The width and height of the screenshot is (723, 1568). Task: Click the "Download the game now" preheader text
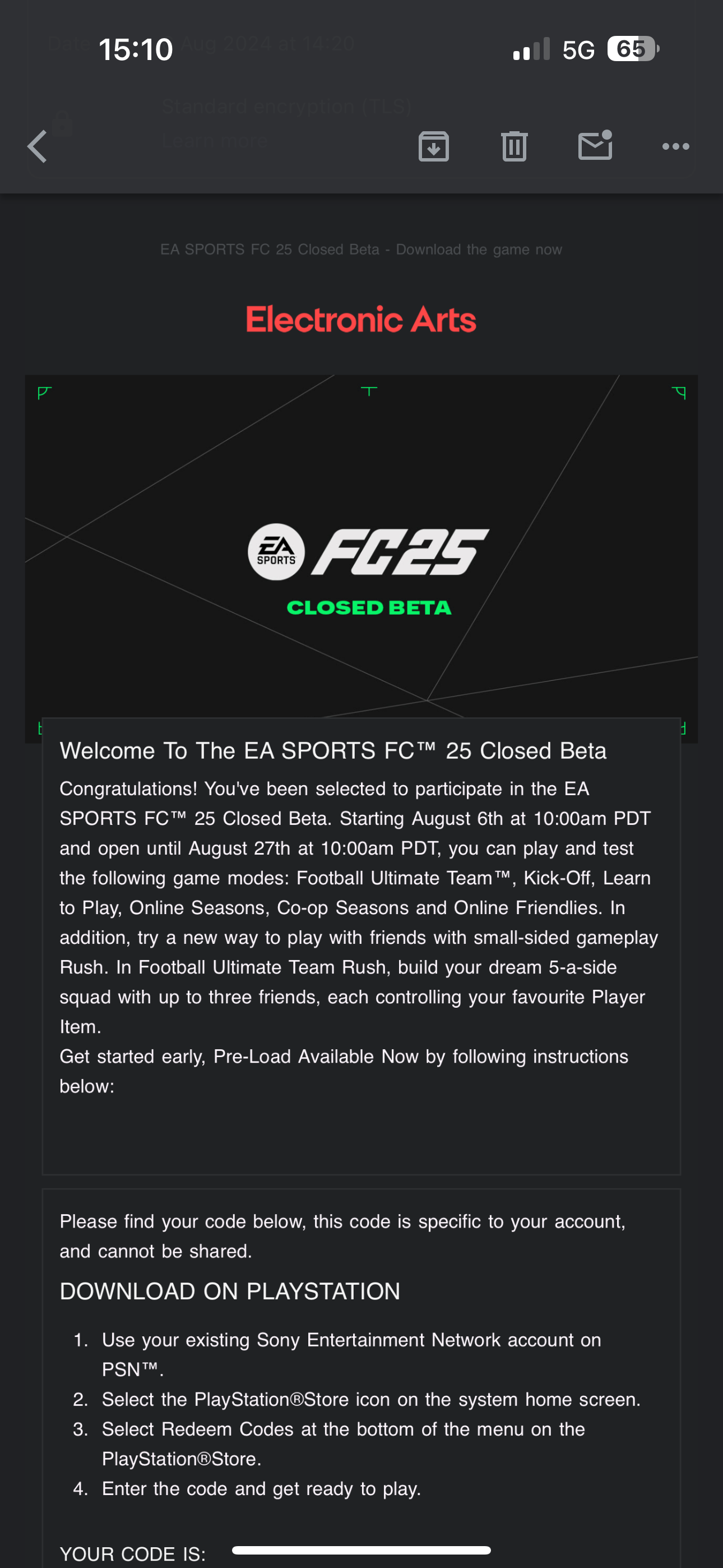click(479, 250)
